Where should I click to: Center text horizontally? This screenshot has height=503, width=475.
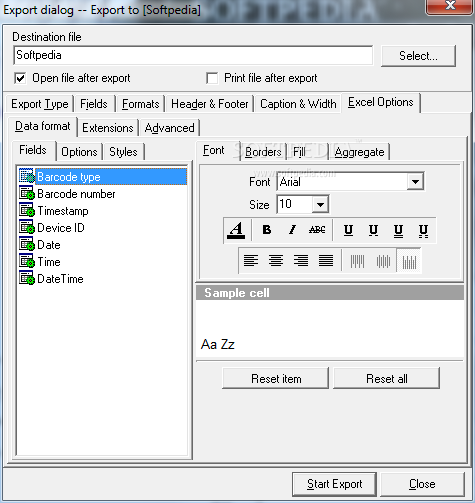276,261
